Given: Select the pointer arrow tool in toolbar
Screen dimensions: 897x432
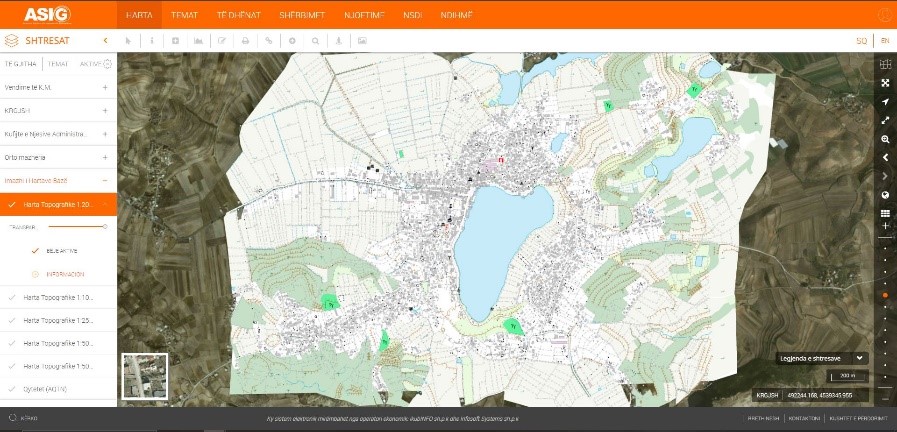Looking at the screenshot, I should pyautogui.click(x=129, y=41).
